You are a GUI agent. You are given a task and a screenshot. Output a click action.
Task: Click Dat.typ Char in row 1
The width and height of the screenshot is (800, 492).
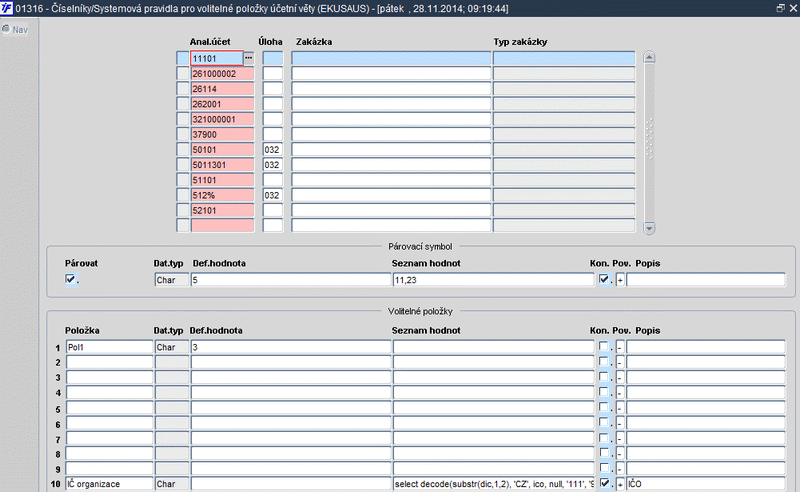[x=171, y=347]
